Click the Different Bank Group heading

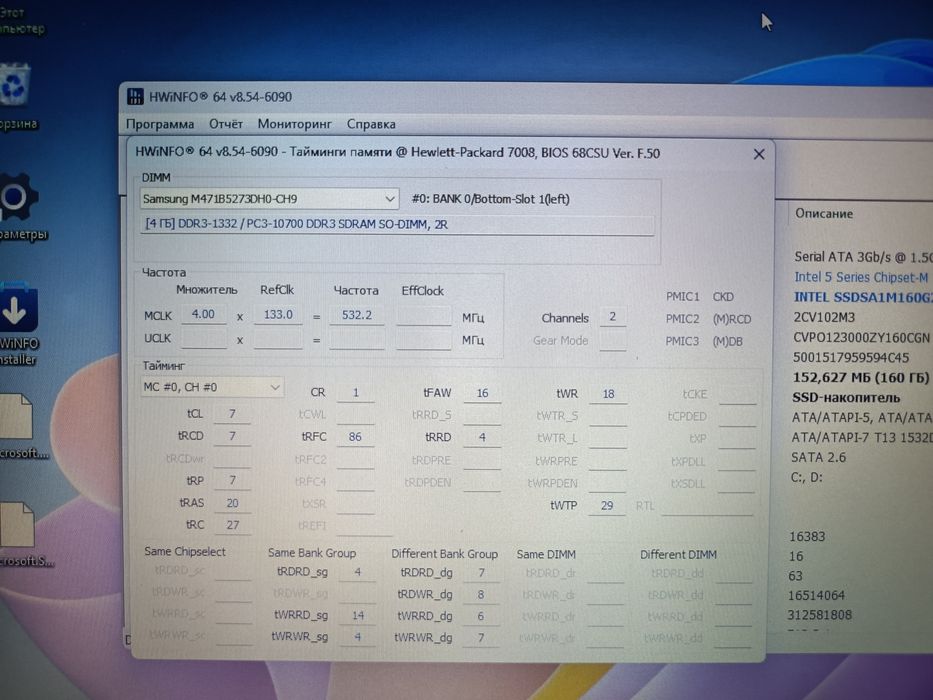click(x=444, y=554)
